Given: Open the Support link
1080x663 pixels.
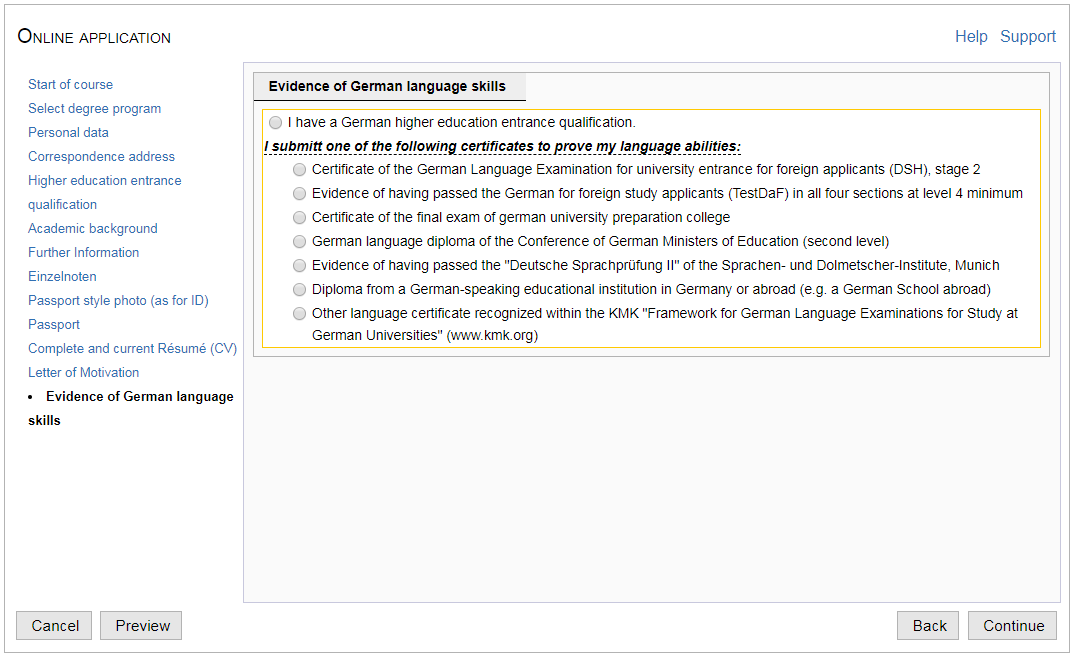Looking at the screenshot, I should (1028, 36).
